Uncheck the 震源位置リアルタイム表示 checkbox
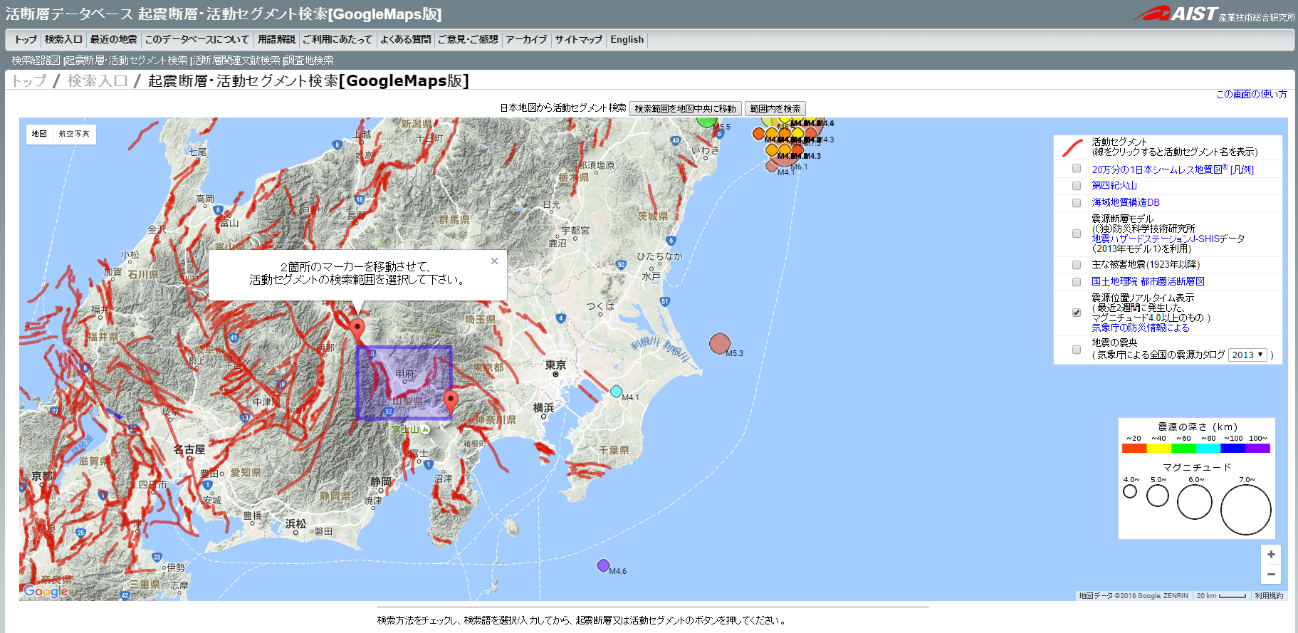 (1077, 312)
